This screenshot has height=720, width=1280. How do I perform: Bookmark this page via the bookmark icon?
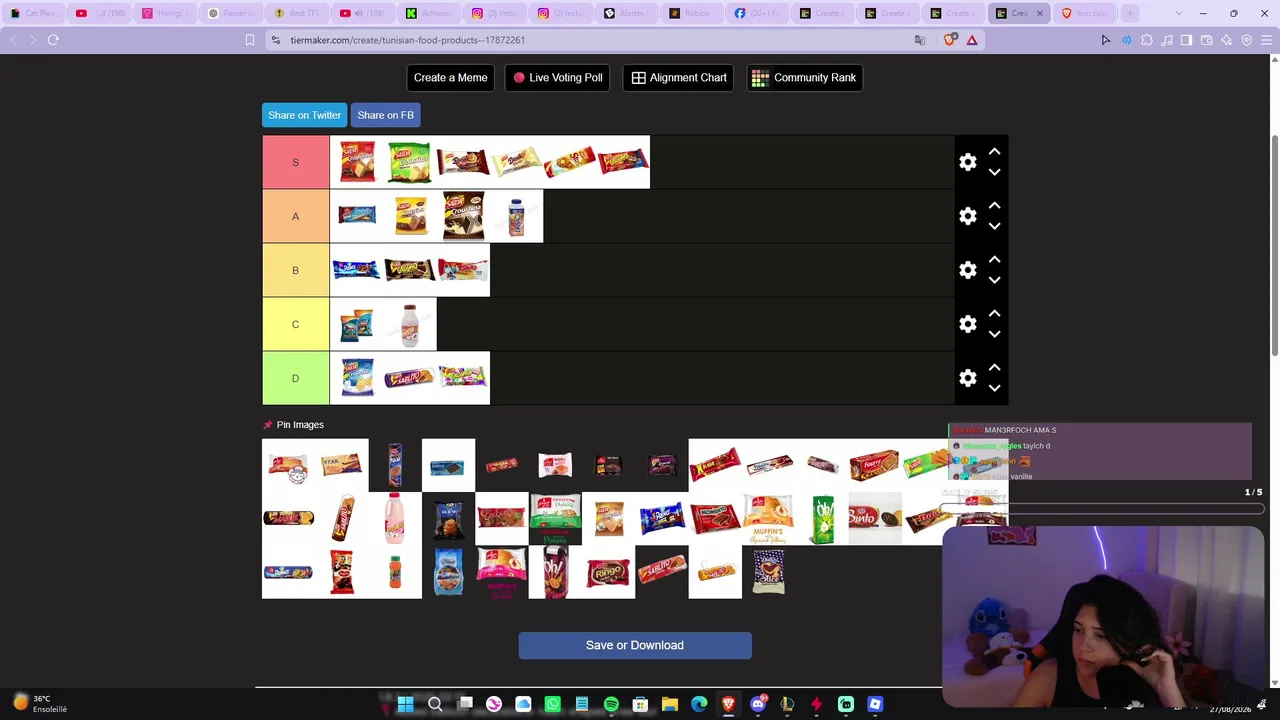click(250, 40)
